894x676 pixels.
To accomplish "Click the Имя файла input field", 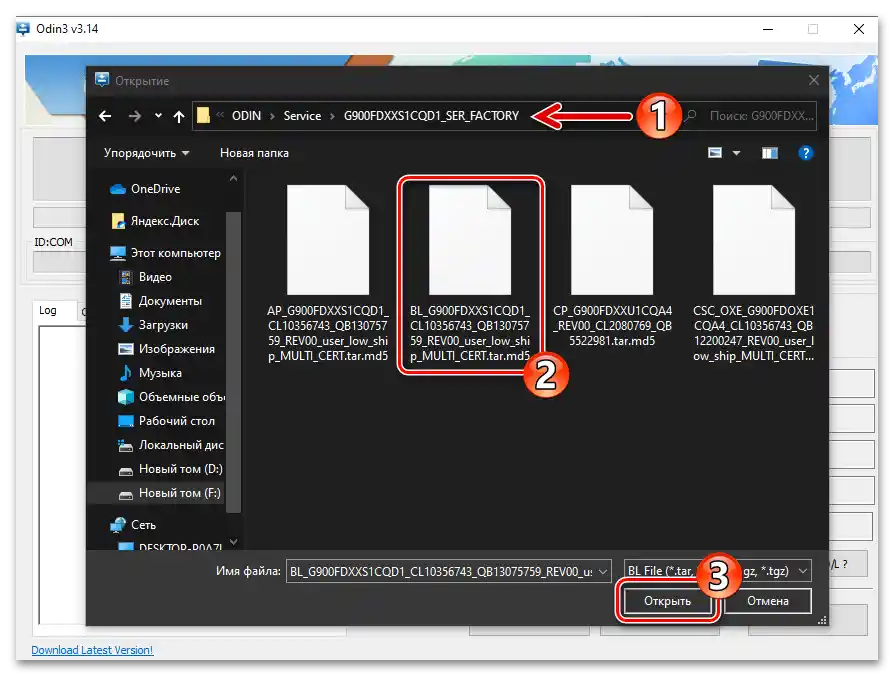I will [x=441, y=571].
